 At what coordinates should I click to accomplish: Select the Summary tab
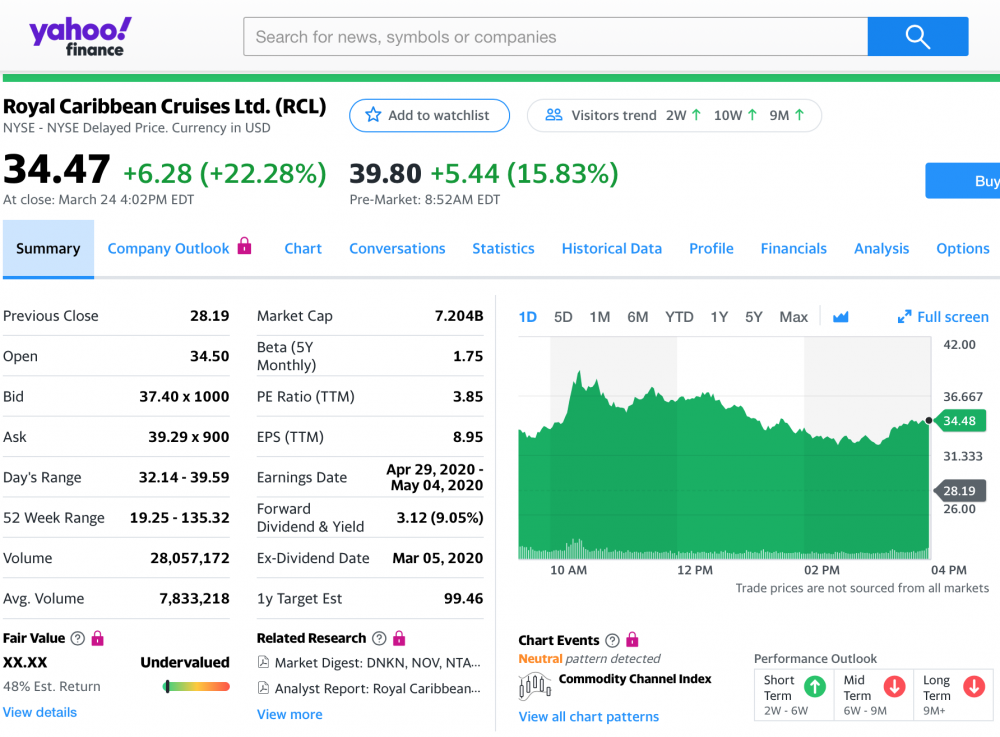pyautogui.click(x=48, y=249)
